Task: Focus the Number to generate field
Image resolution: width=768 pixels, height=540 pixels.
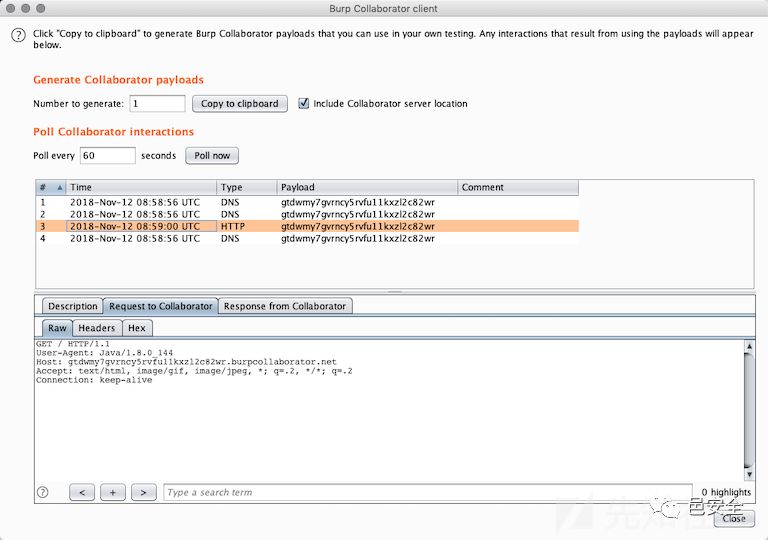Action: coord(157,103)
